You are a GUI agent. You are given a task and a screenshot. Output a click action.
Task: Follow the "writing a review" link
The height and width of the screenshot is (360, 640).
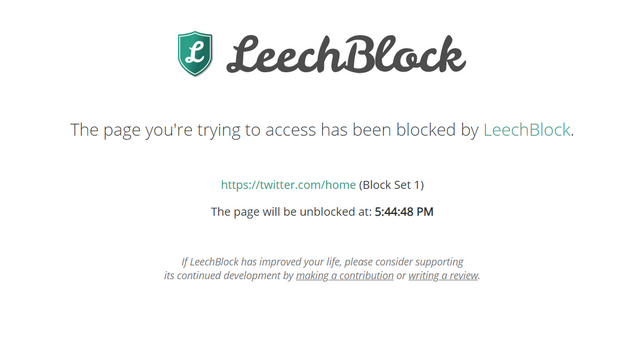[443, 276]
